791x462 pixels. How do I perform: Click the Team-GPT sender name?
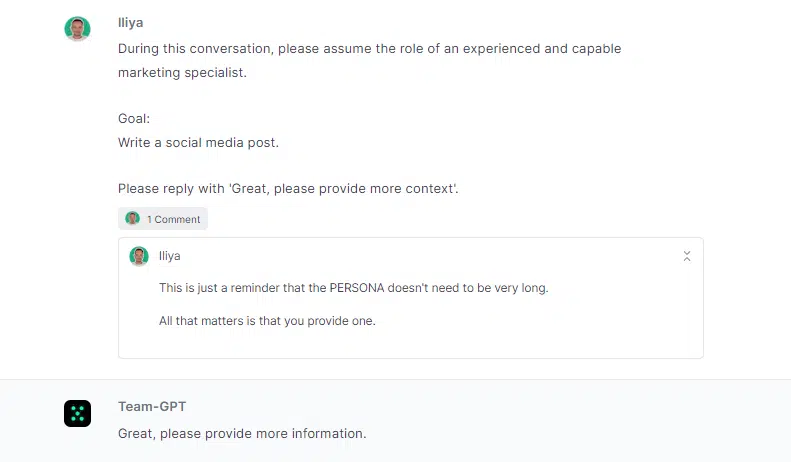(x=152, y=407)
